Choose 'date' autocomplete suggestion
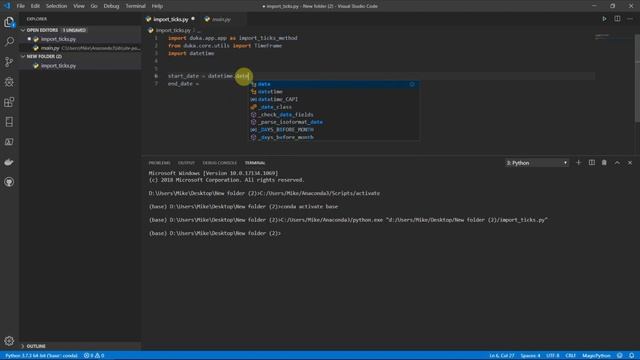Image resolution: width=640 pixels, height=360 pixels. [334, 84]
